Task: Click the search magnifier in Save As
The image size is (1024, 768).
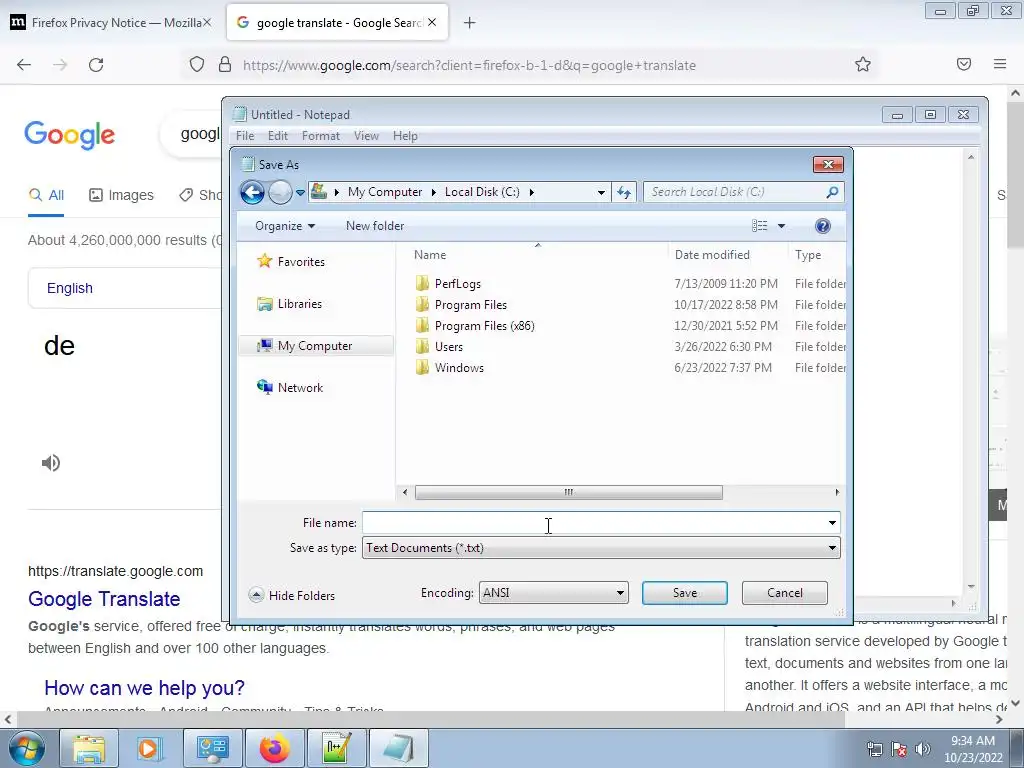Action: coord(832,192)
